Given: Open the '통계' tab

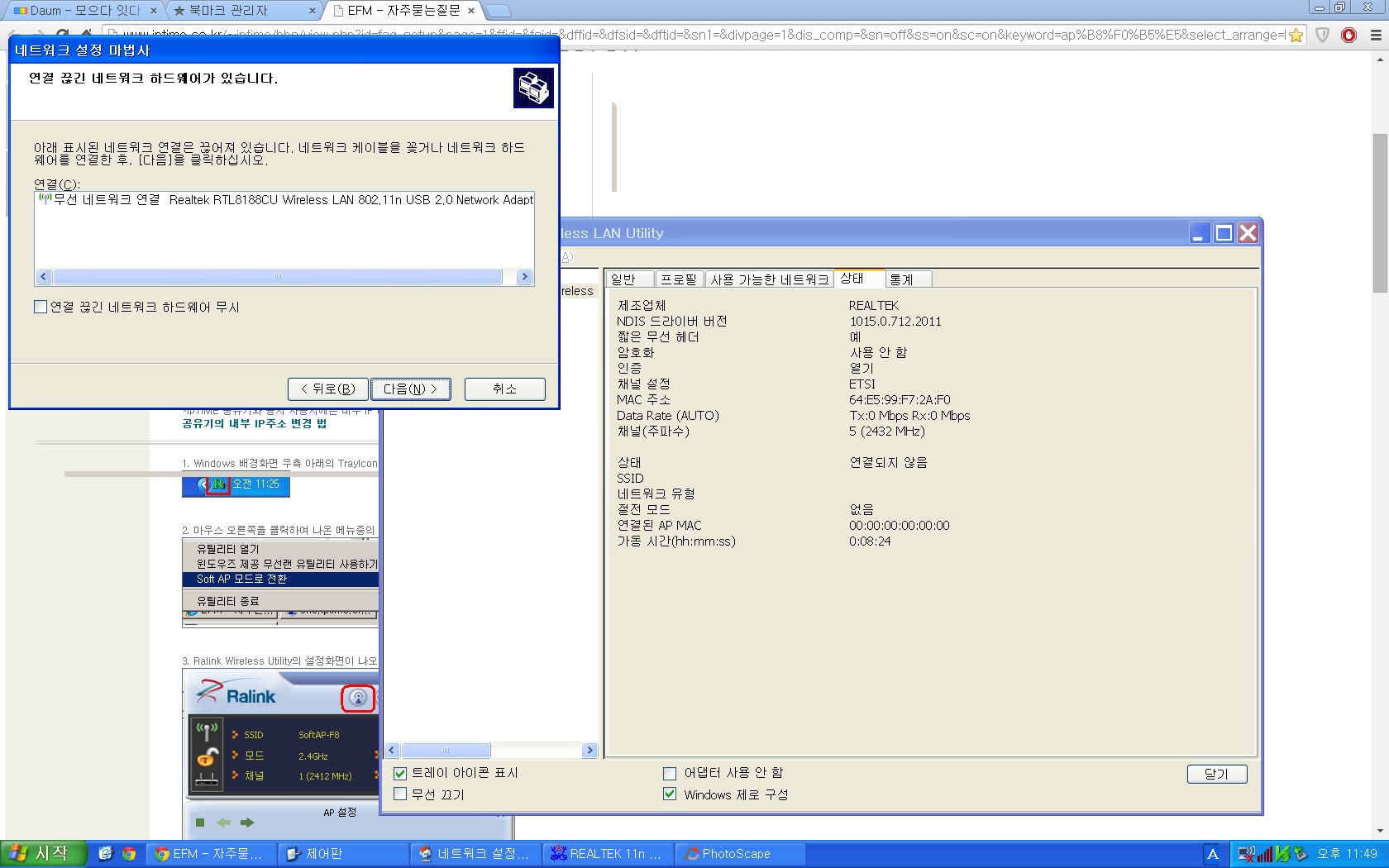Looking at the screenshot, I should tap(908, 279).
